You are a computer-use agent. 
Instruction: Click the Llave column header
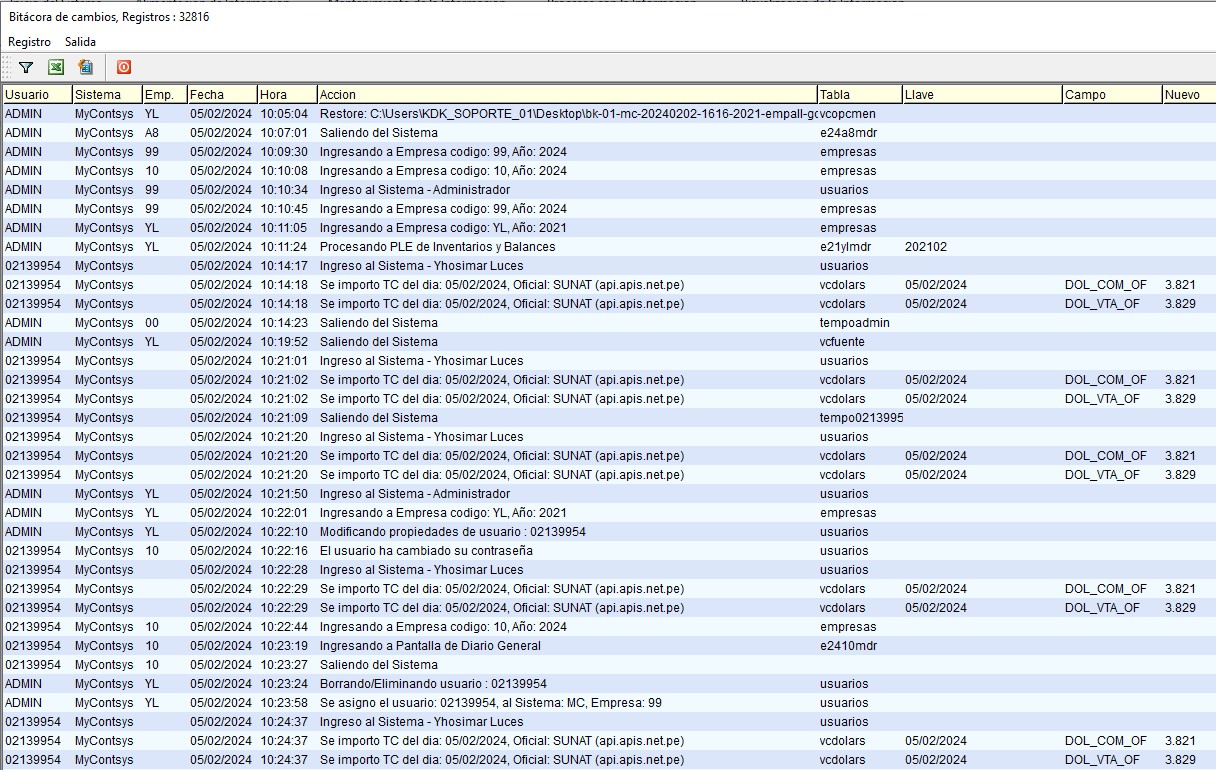tap(980, 94)
